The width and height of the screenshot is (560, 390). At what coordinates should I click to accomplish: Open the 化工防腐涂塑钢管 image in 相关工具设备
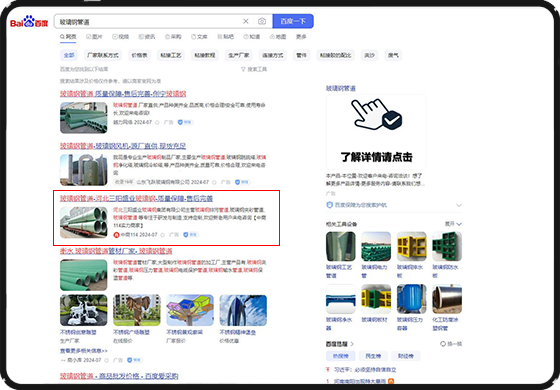pos(447,299)
